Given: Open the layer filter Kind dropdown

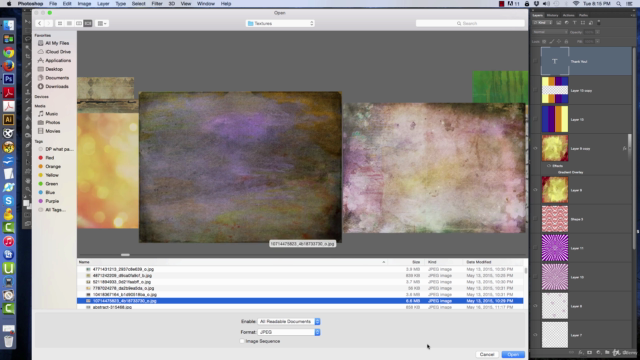Looking at the screenshot, I should click(x=542, y=23).
